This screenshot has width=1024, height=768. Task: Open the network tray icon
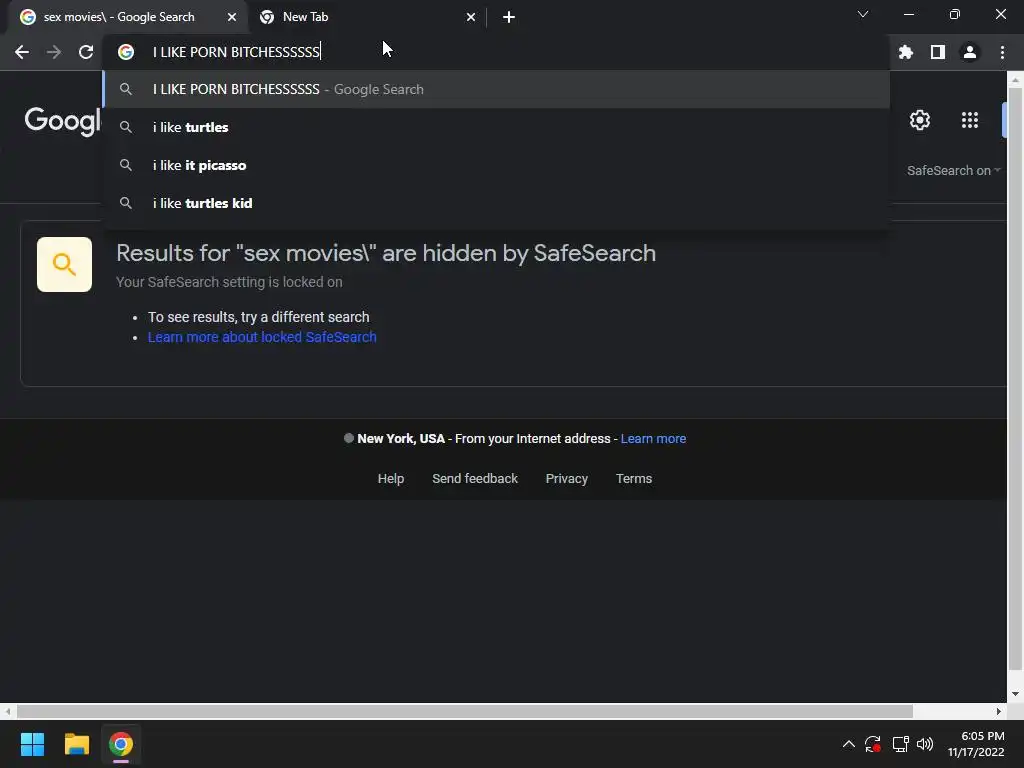click(x=901, y=744)
